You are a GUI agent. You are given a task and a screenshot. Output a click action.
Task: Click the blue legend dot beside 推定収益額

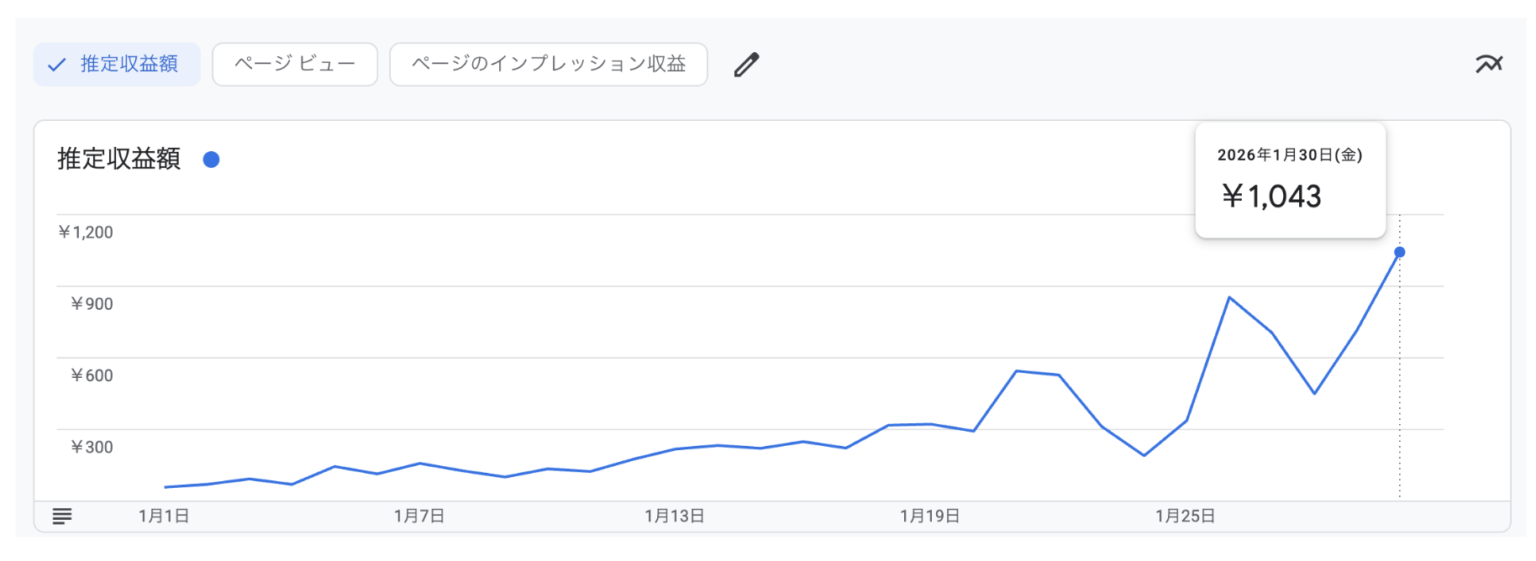[x=211, y=159]
